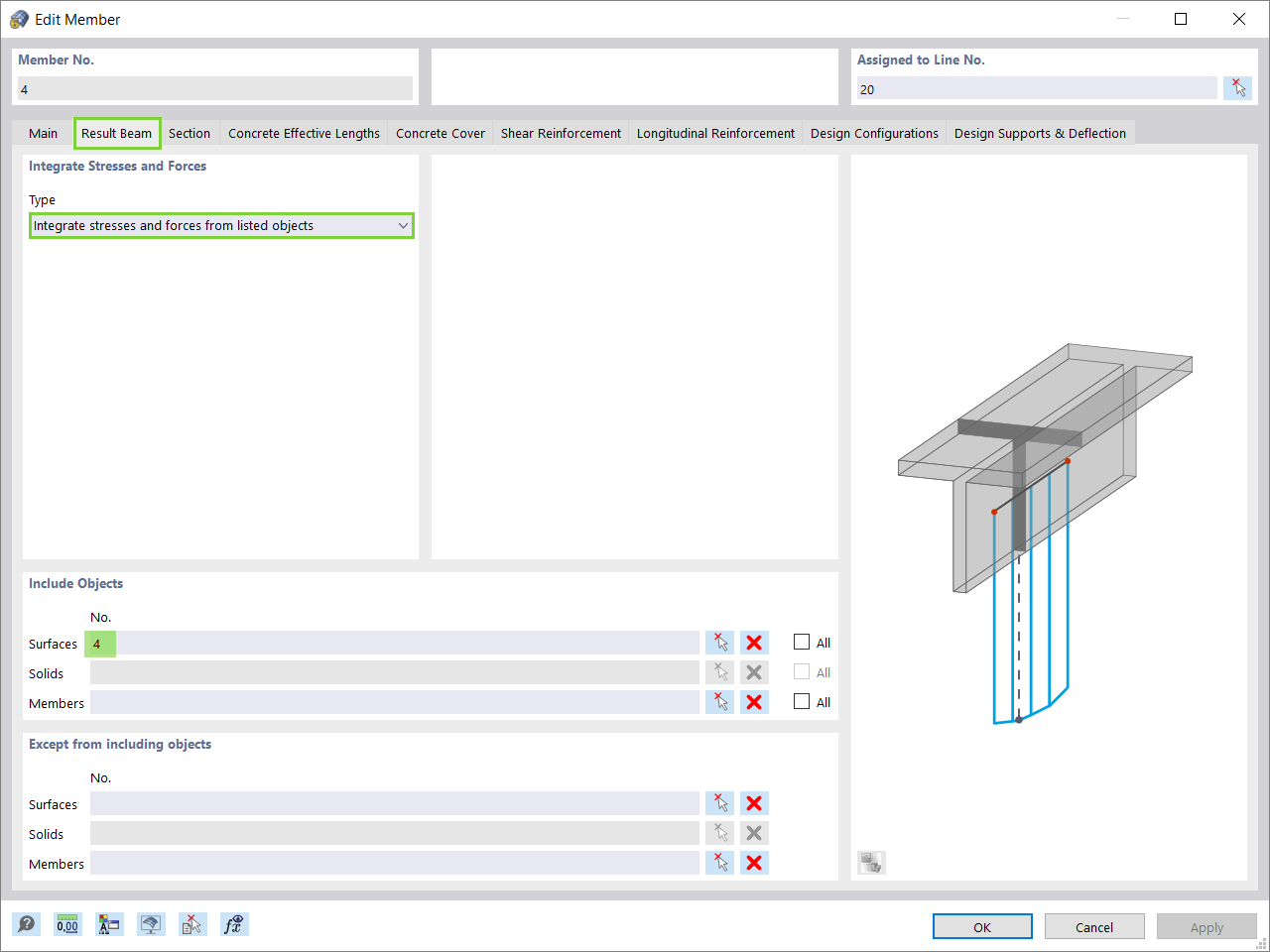Image resolution: width=1270 pixels, height=952 pixels.
Task: Open the formula fx editor icon
Action: pyautogui.click(x=234, y=924)
